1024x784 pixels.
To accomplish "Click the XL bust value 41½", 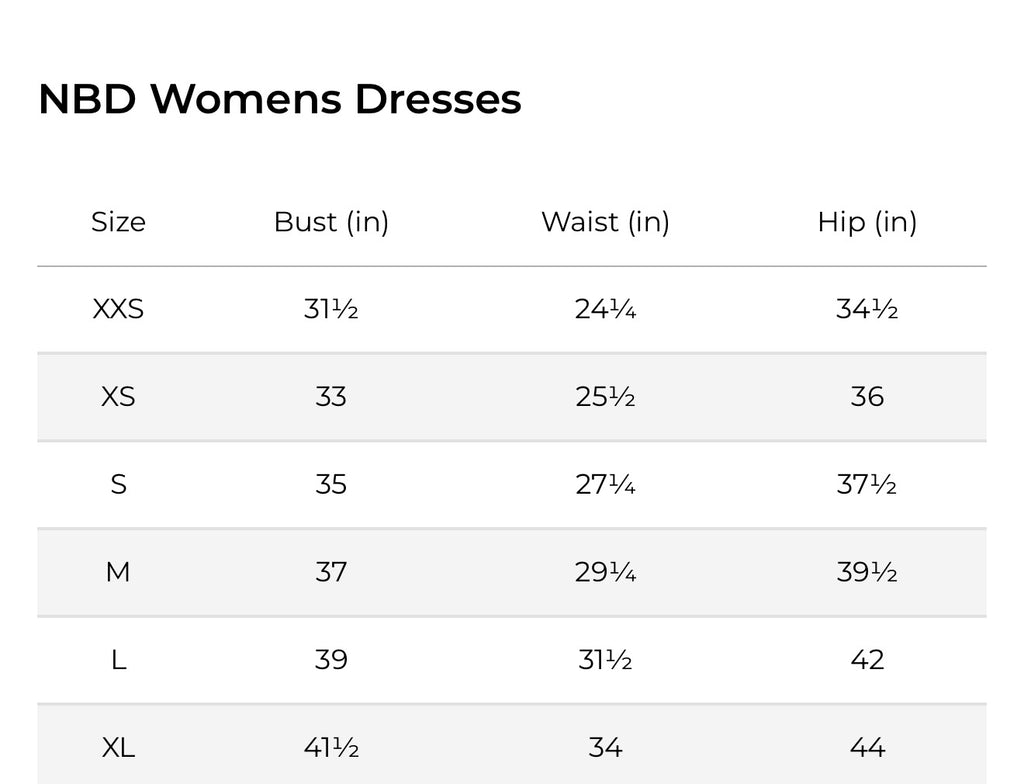I will pos(331,747).
